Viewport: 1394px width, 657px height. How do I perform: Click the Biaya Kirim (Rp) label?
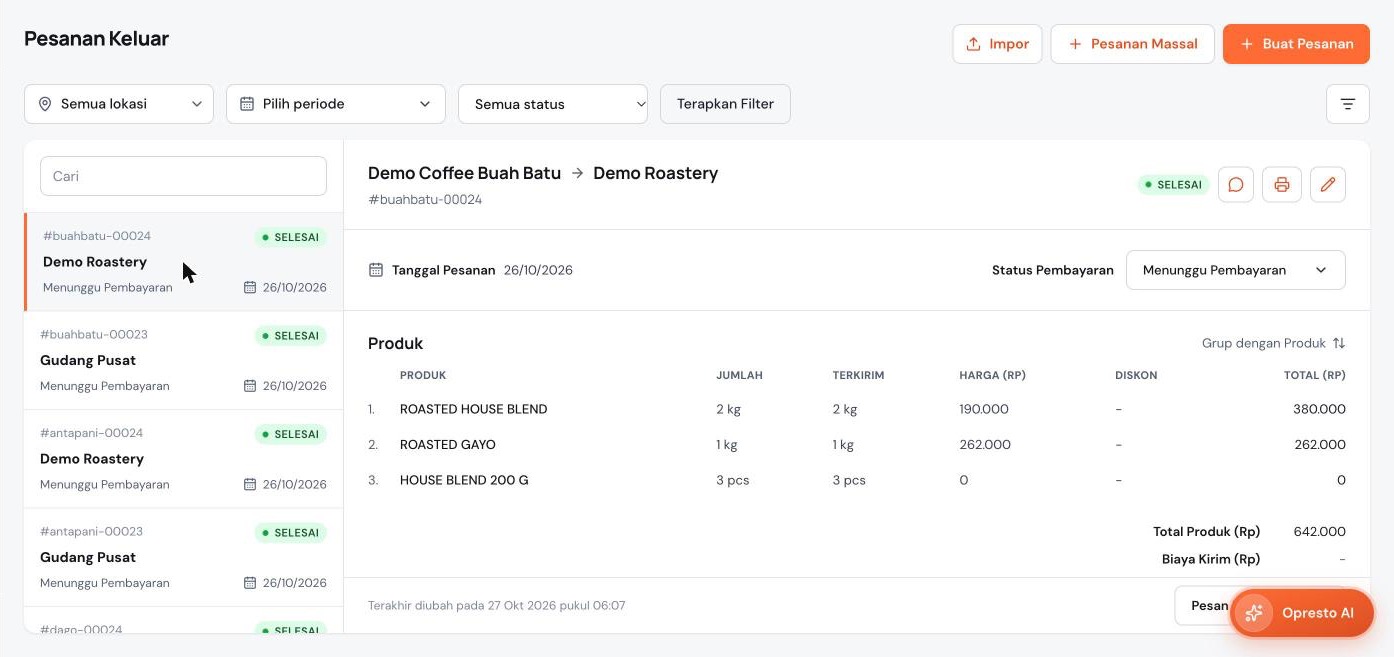point(1211,560)
